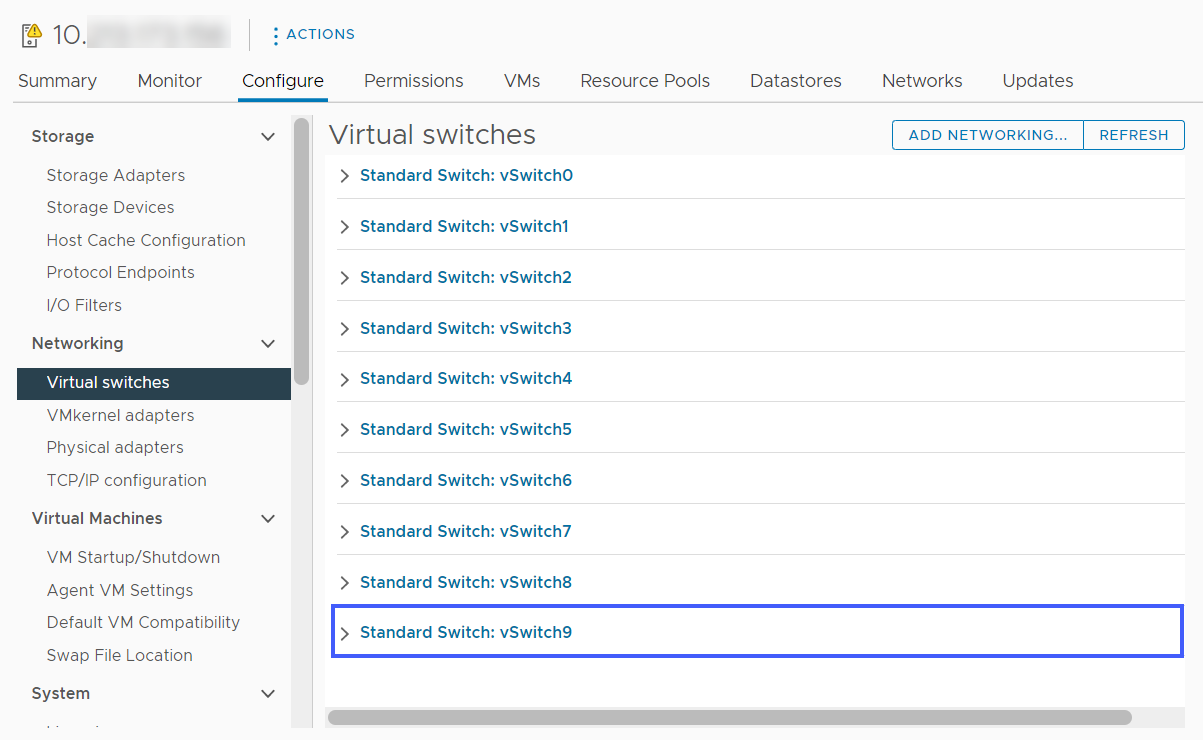The height and width of the screenshot is (740, 1203).
Task: Open TCP/IP configuration
Action: point(127,481)
